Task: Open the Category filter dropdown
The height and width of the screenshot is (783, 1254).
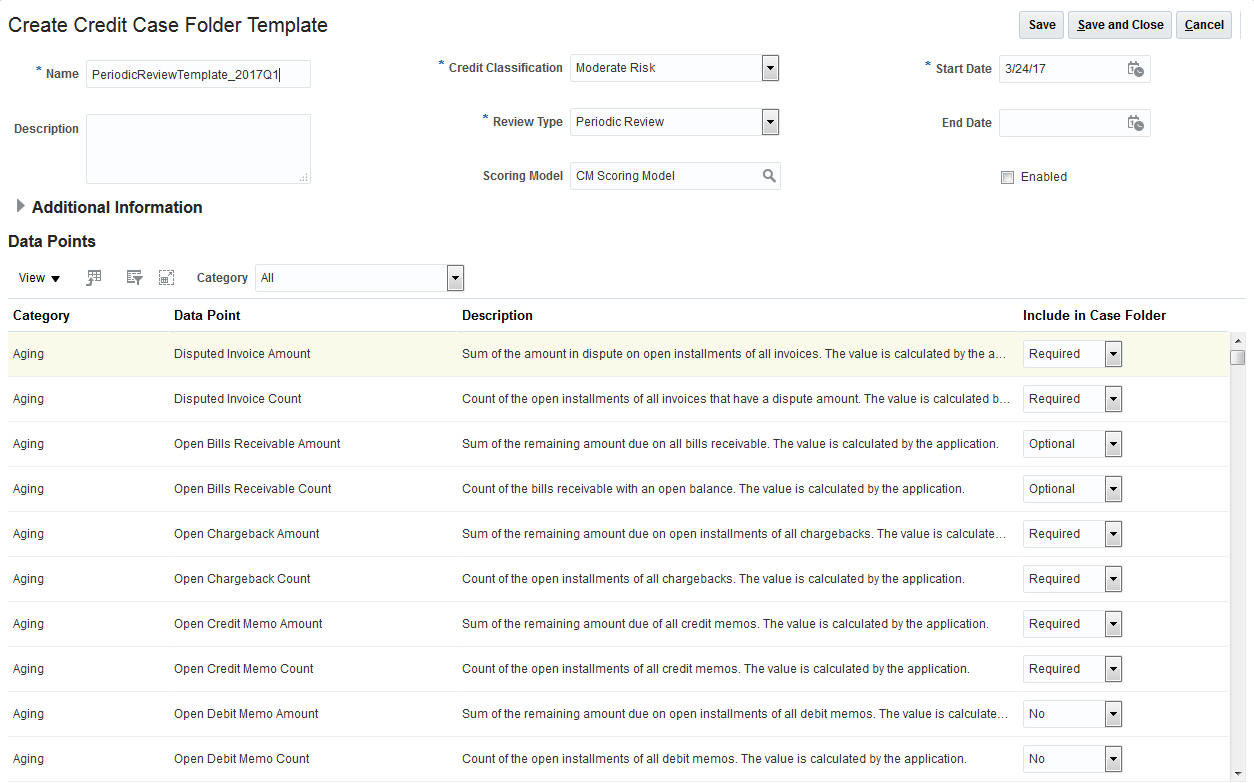Action: [x=455, y=278]
